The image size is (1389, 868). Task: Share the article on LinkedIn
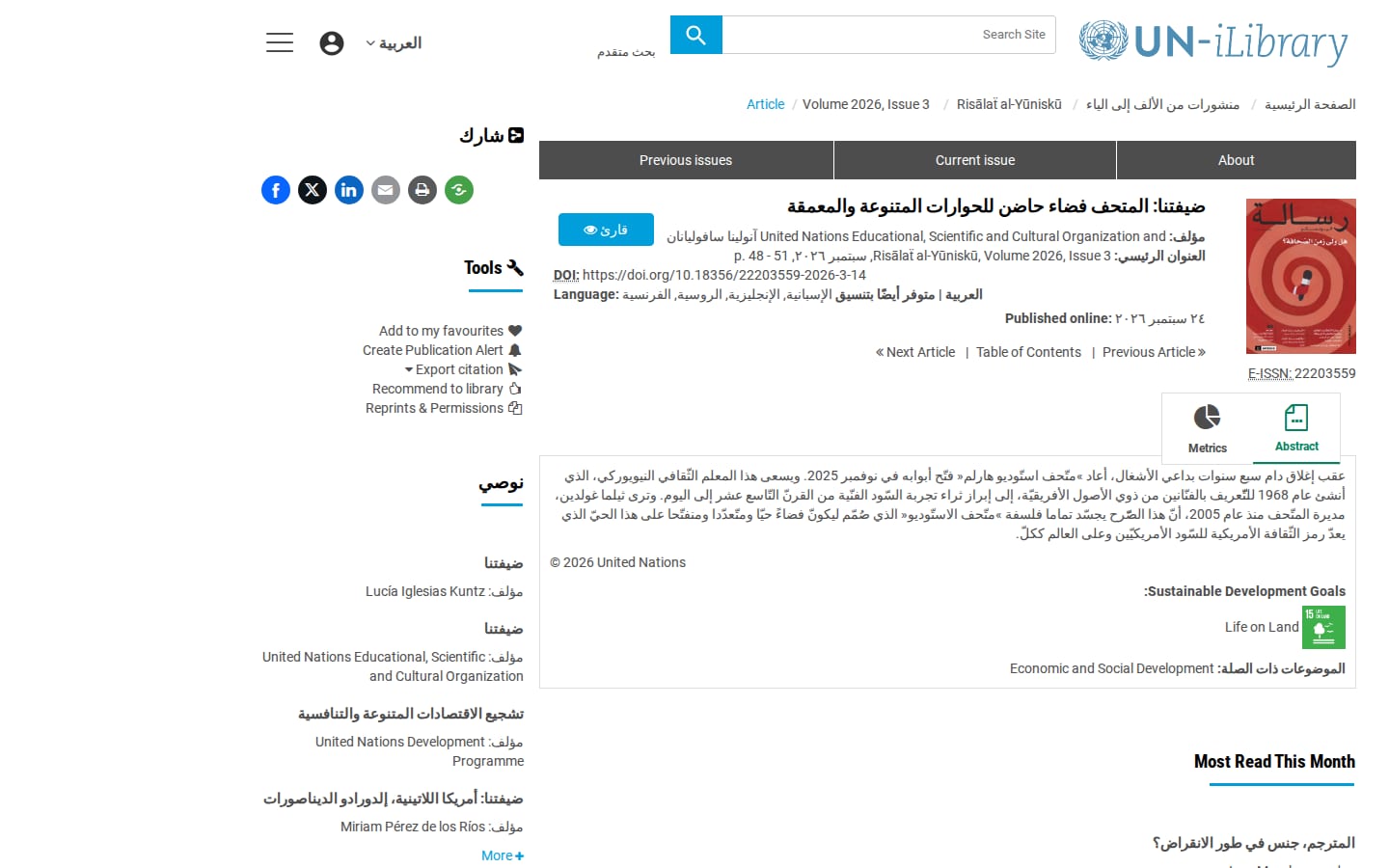[349, 190]
